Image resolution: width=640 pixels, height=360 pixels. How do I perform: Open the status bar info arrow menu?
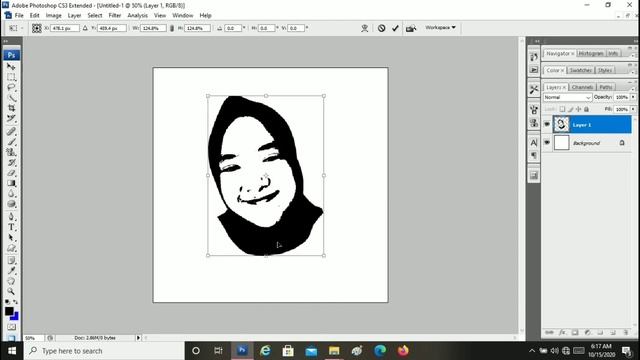click(x=138, y=338)
